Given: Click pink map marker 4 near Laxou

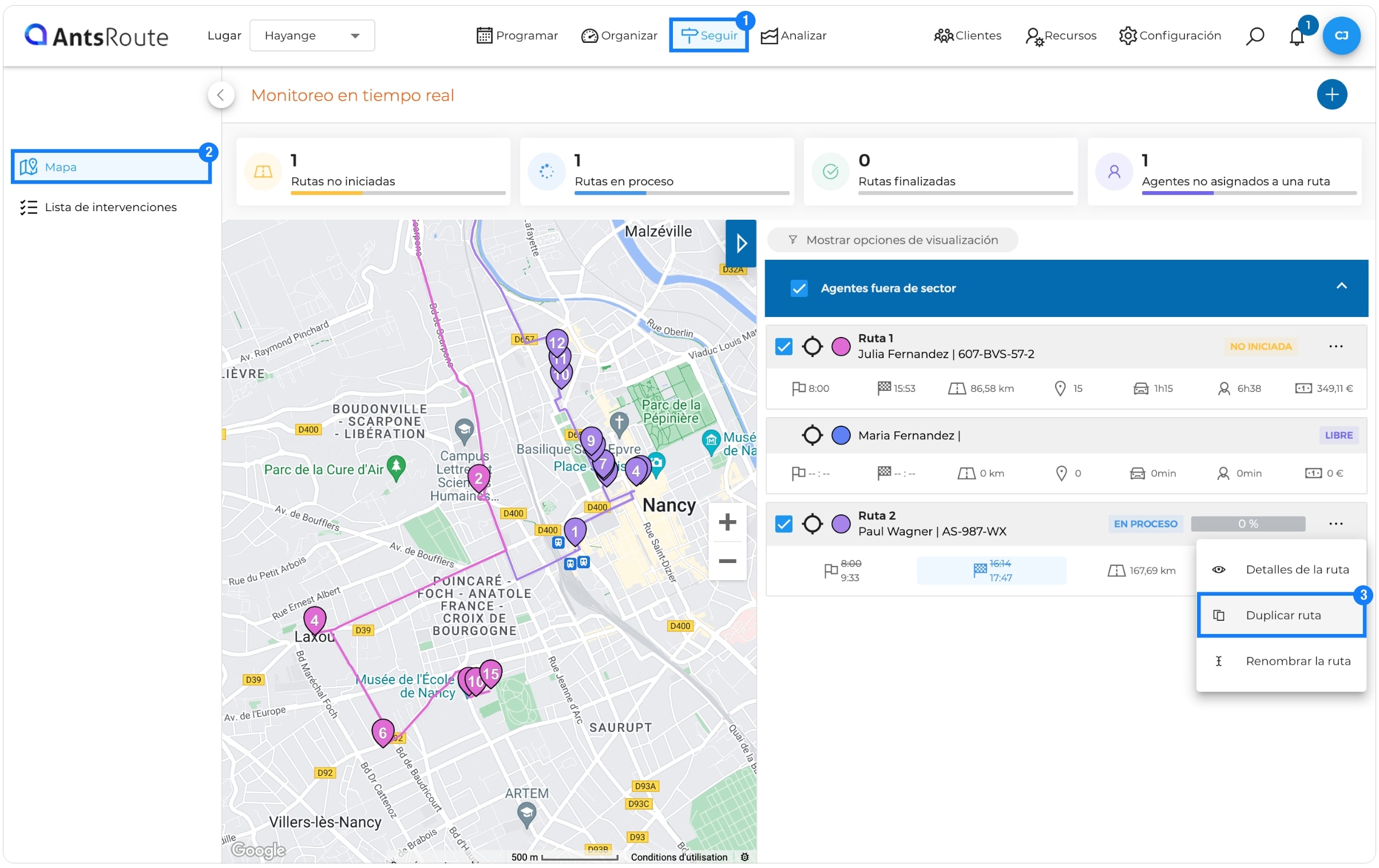Looking at the screenshot, I should coord(314,621).
